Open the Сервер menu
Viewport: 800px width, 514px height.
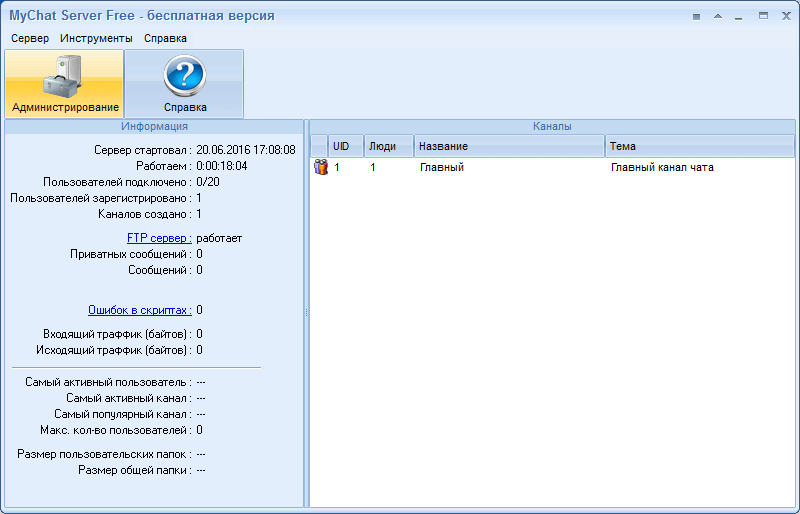point(30,38)
